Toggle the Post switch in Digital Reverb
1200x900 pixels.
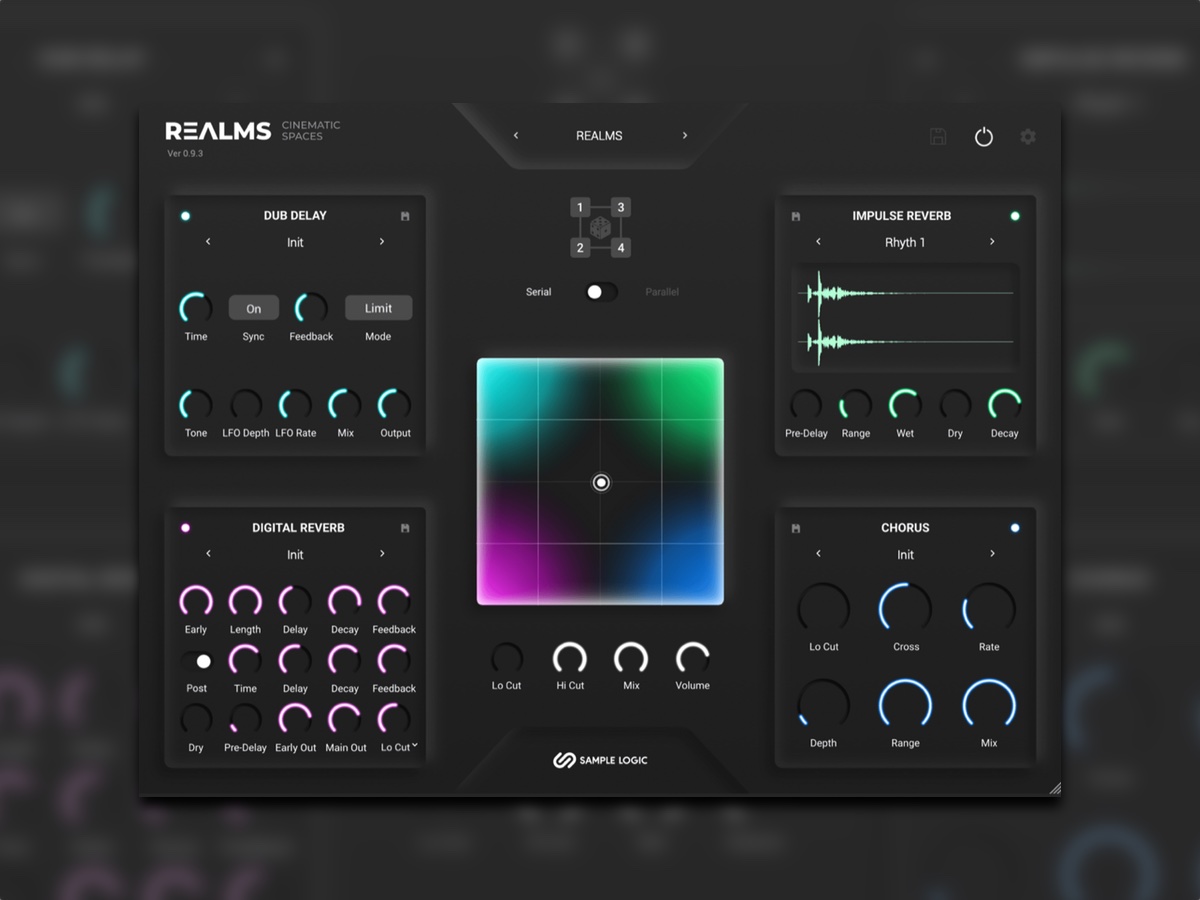click(197, 661)
